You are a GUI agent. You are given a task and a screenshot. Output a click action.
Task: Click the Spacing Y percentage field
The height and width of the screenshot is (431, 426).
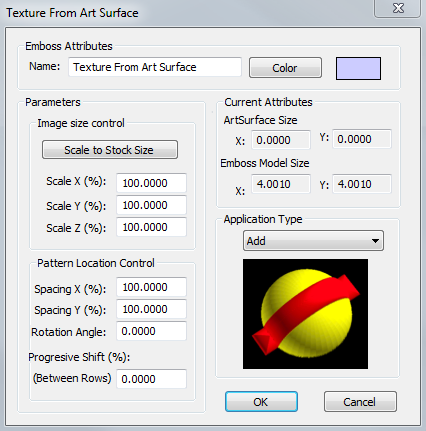tap(151, 309)
